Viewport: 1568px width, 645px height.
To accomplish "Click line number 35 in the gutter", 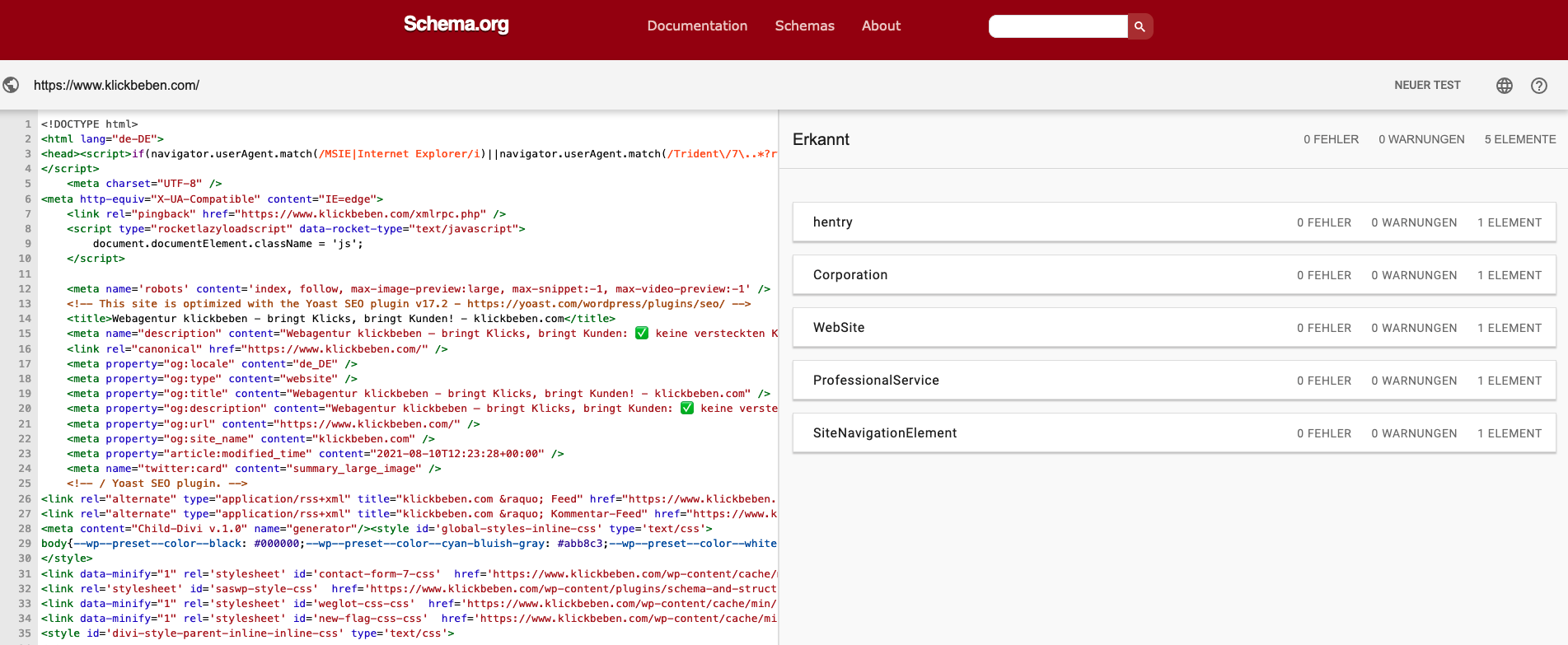I will (x=25, y=633).
